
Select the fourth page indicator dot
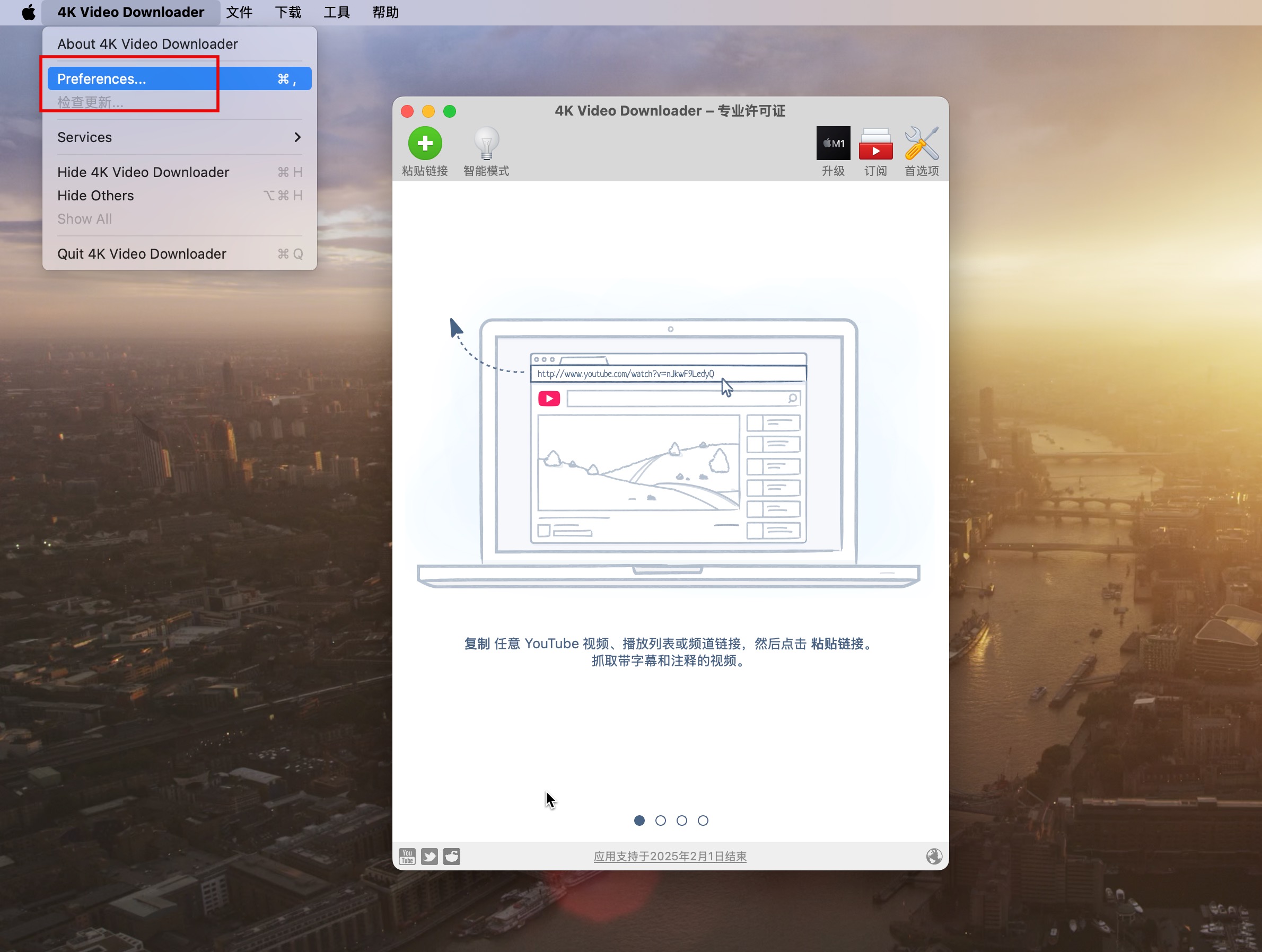click(703, 820)
